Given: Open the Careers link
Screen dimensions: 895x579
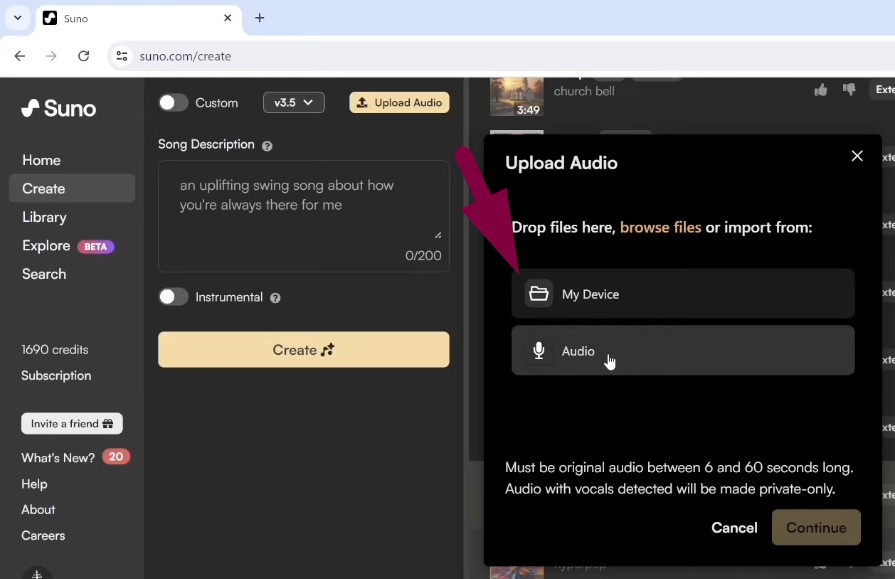Looking at the screenshot, I should (43, 536).
